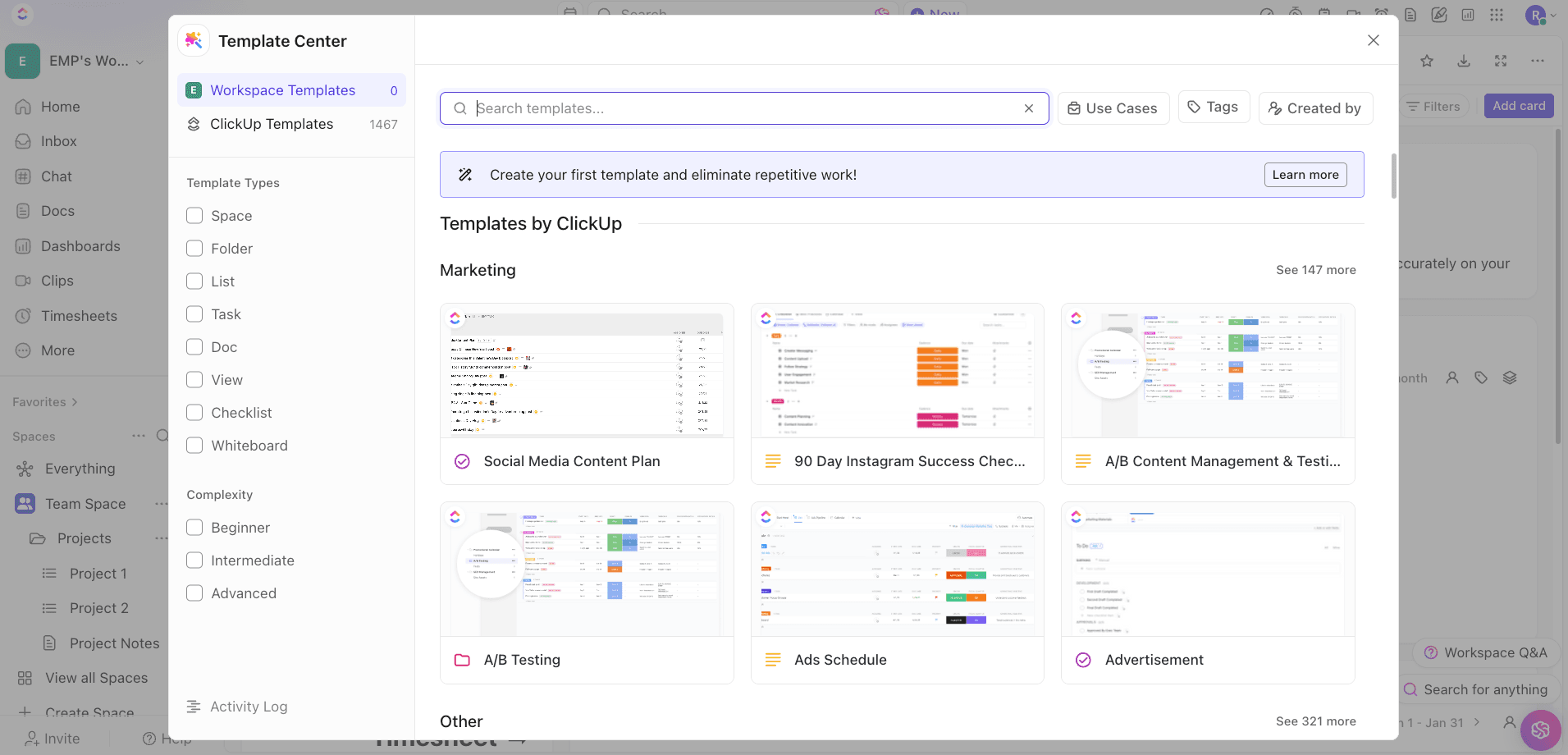The height and width of the screenshot is (755, 1568).
Task: Click the Search templates input field
Action: (x=744, y=108)
